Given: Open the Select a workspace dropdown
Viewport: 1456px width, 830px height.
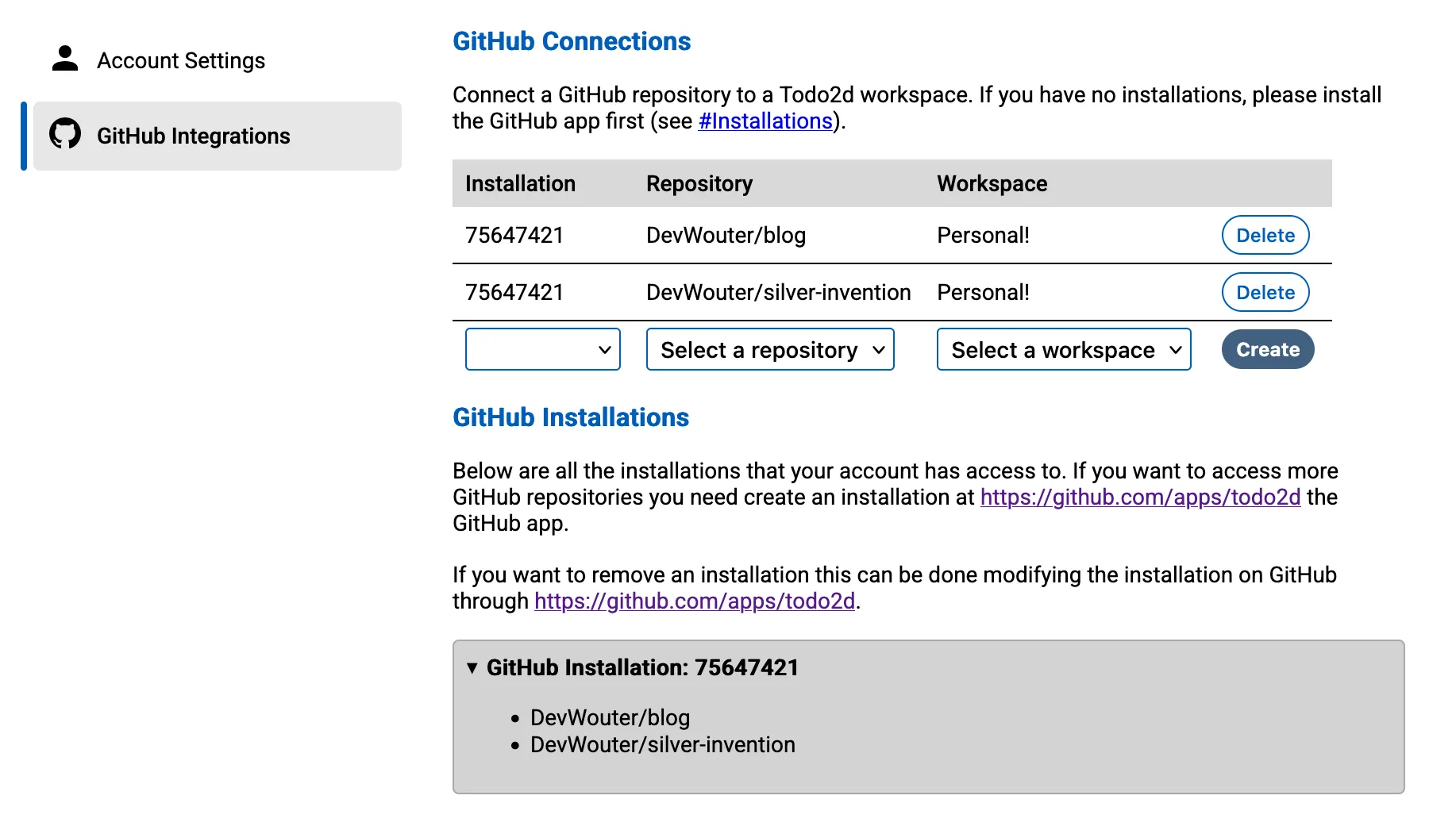Looking at the screenshot, I should click(x=1064, y=349).
